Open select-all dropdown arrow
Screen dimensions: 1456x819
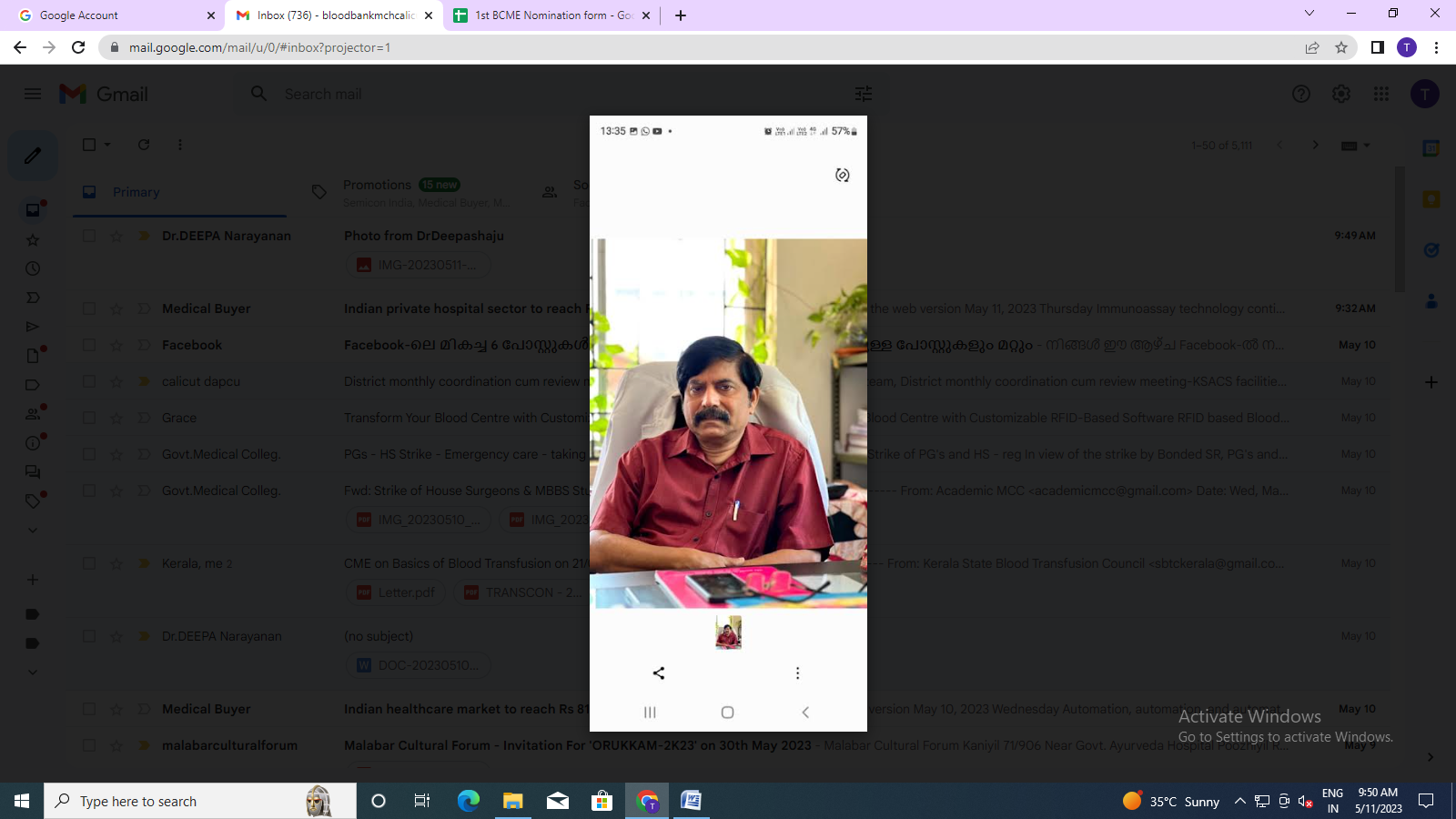[x=107, y=145]
